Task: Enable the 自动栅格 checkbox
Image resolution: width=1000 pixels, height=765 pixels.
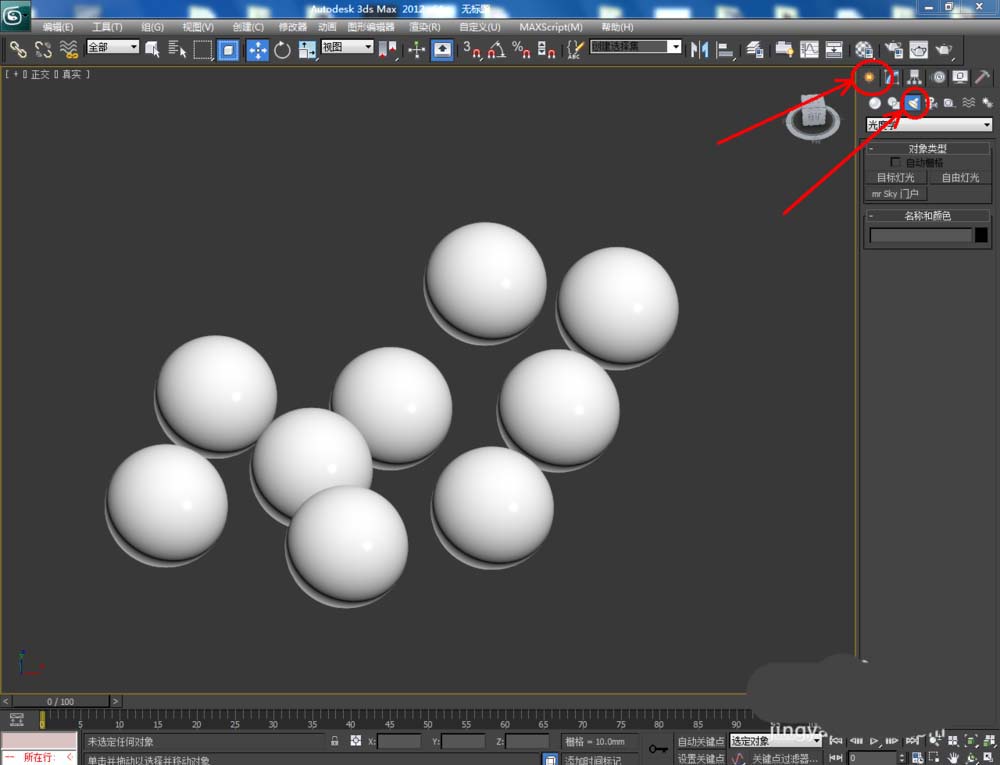Action: (x=895, y=163)
